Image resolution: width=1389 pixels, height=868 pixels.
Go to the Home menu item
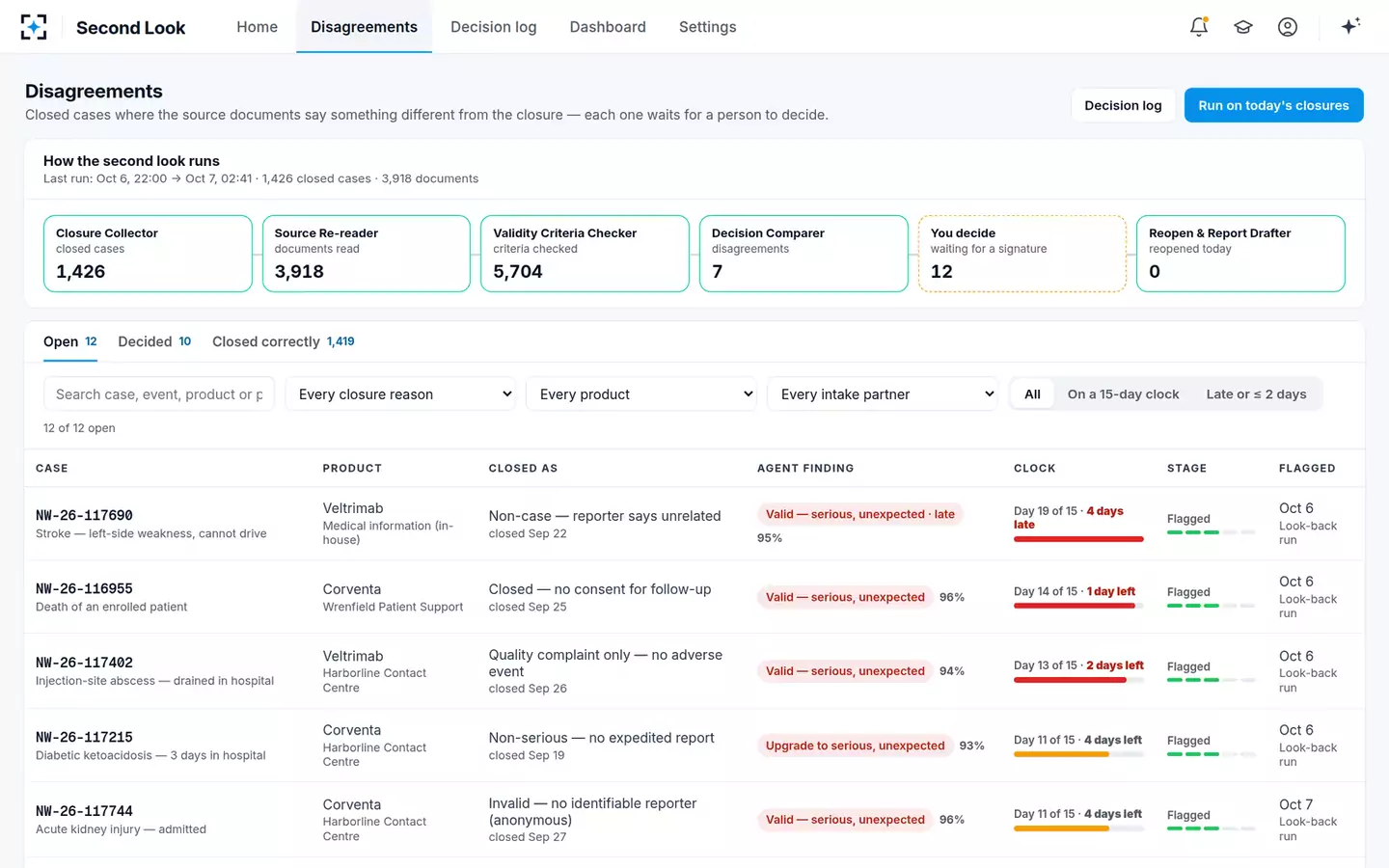pyautogui.click(x=257, y=27)
